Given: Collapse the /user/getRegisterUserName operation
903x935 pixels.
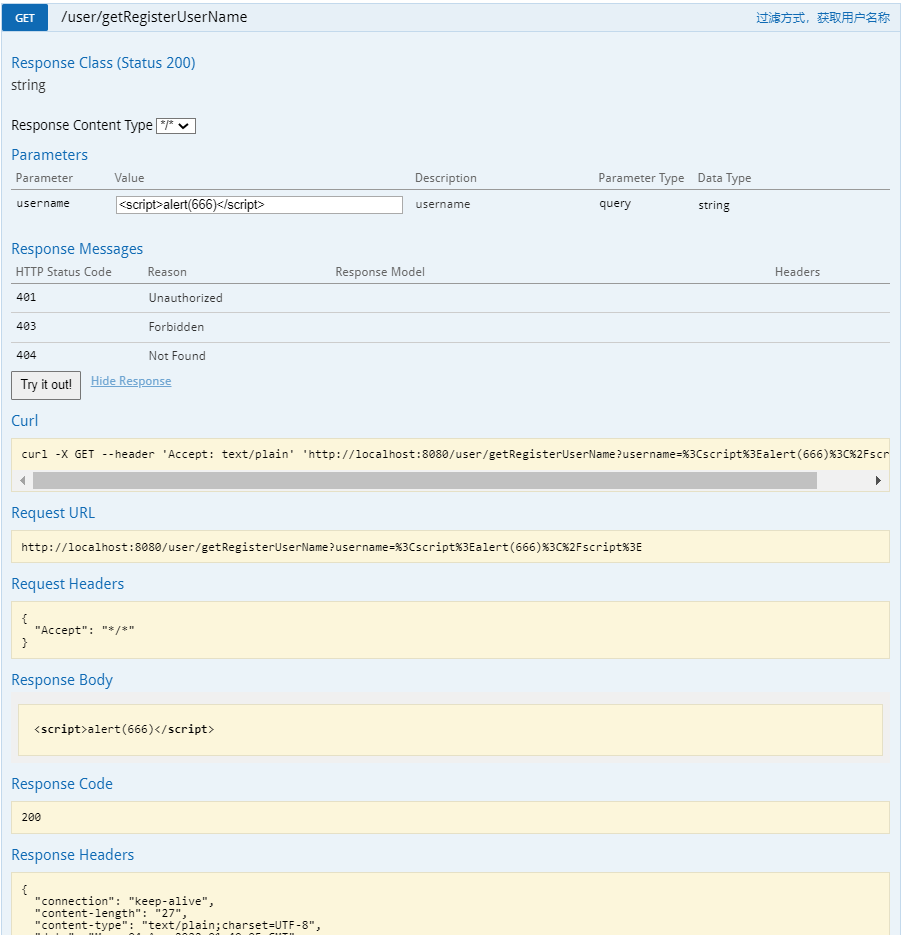Looking at the screenshot, I should pos(154,17).
